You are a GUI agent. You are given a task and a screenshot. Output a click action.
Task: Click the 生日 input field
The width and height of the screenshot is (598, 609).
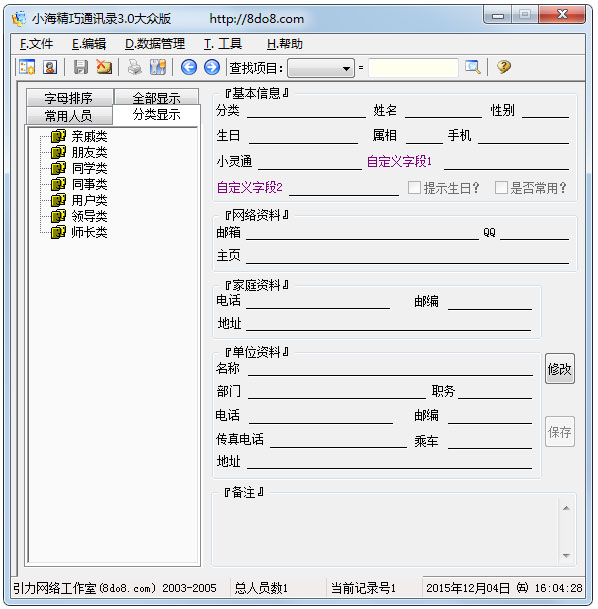pos(303,136)
